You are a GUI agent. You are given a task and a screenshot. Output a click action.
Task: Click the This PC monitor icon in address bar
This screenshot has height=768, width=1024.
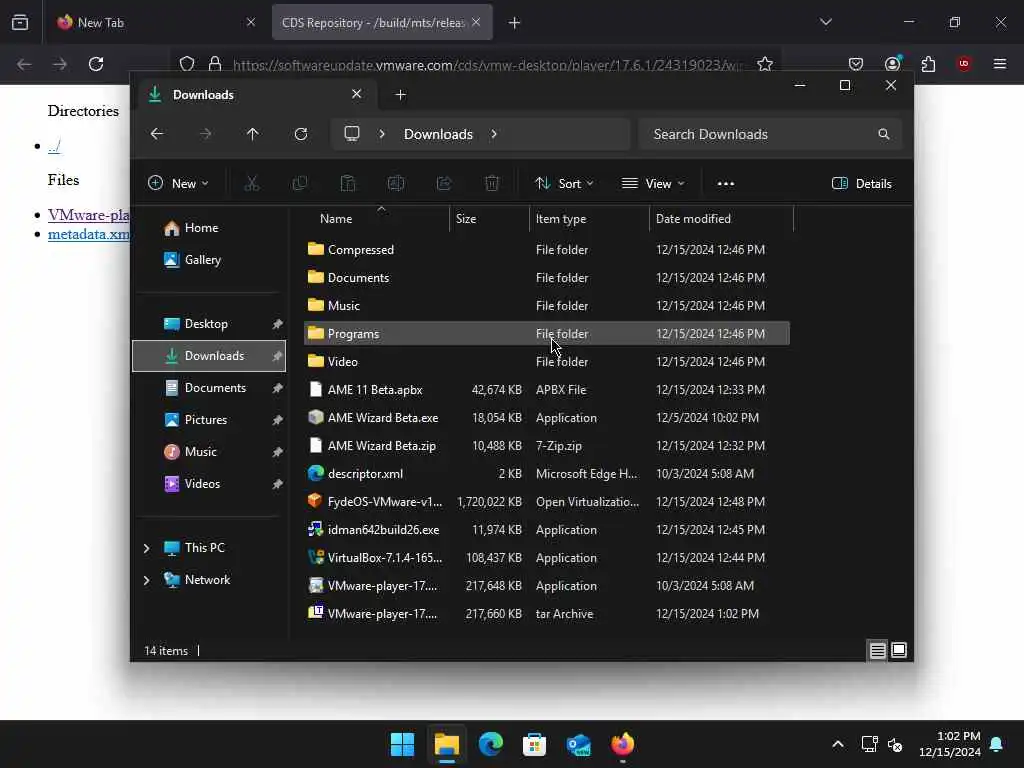[352, 134]
